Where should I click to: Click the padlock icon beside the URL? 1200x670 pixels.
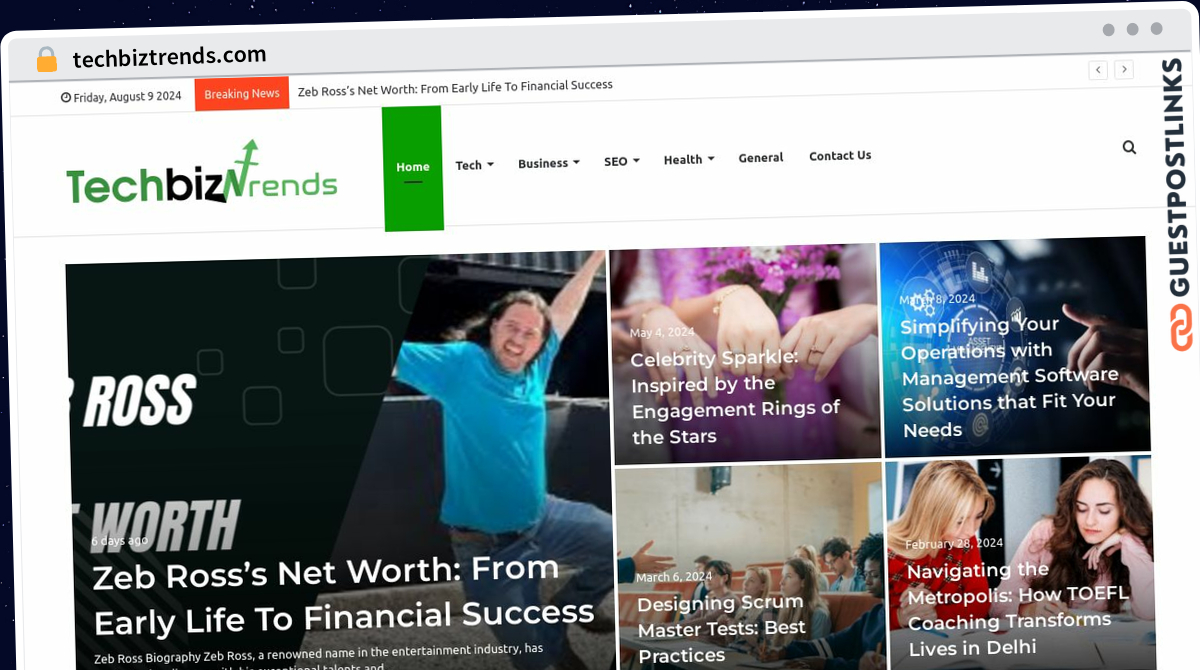(46, 59)
